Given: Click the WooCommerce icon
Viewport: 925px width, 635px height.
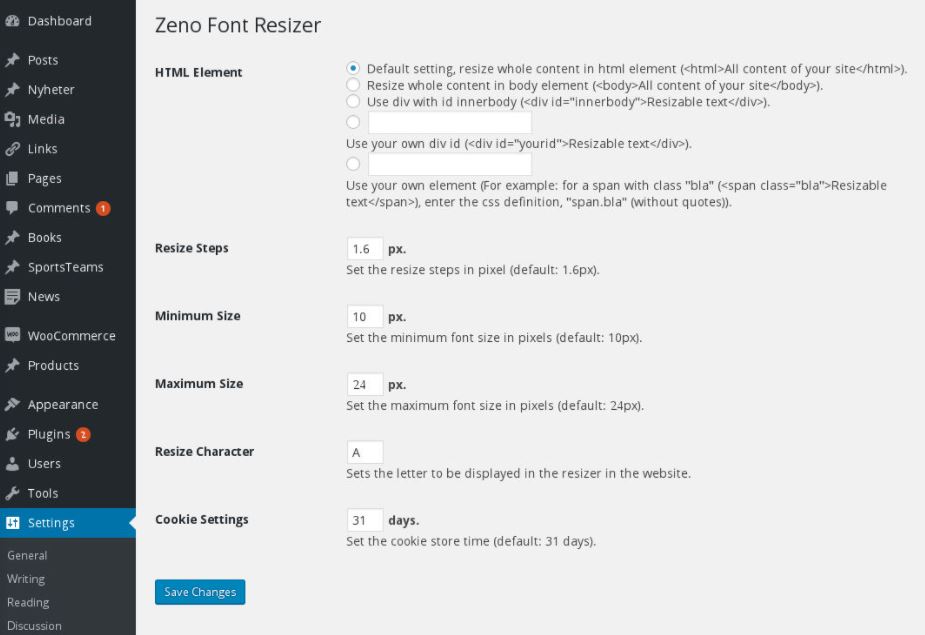Looking at the screenshot, I should click(12, 336).
